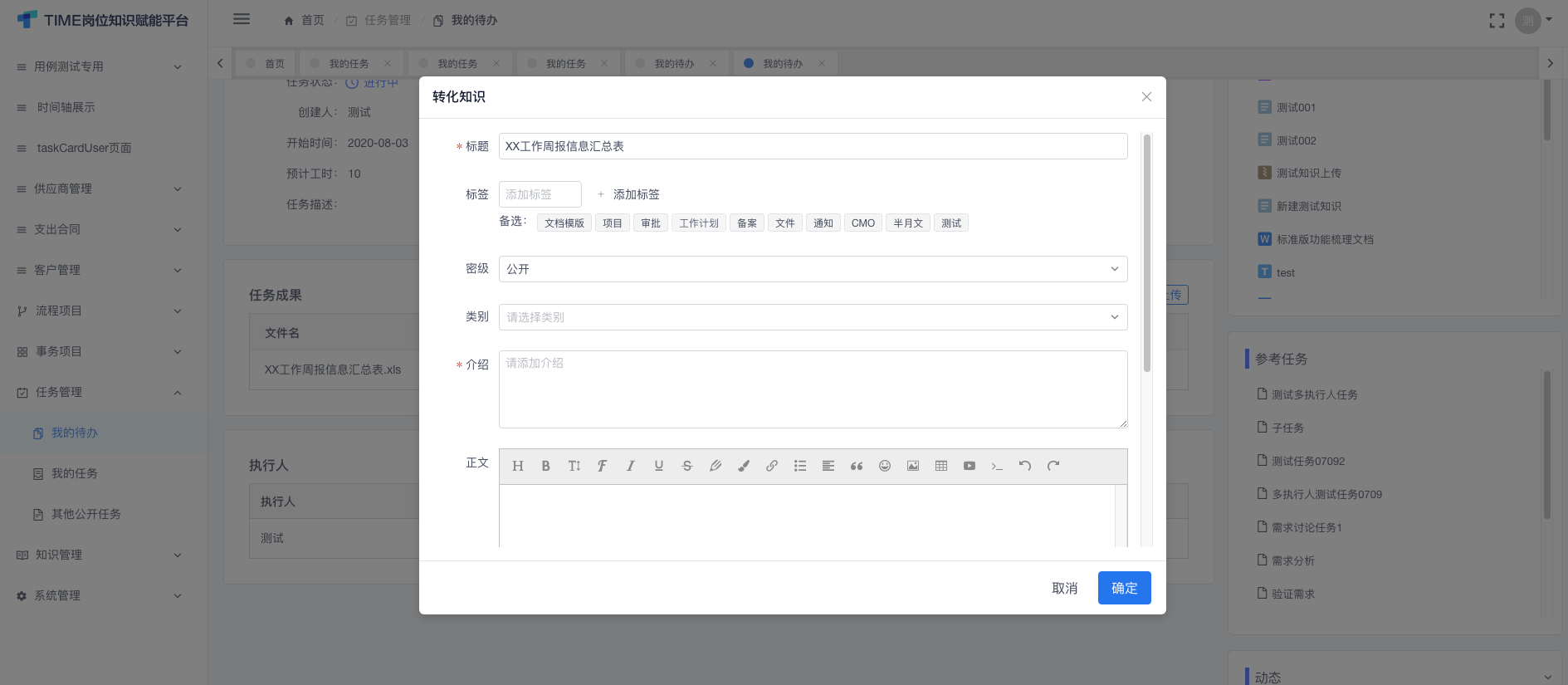Toggle fullscreen mode in header
Image resolution: width=1568 pixels, height=685 pixels.
(1497, 21)
